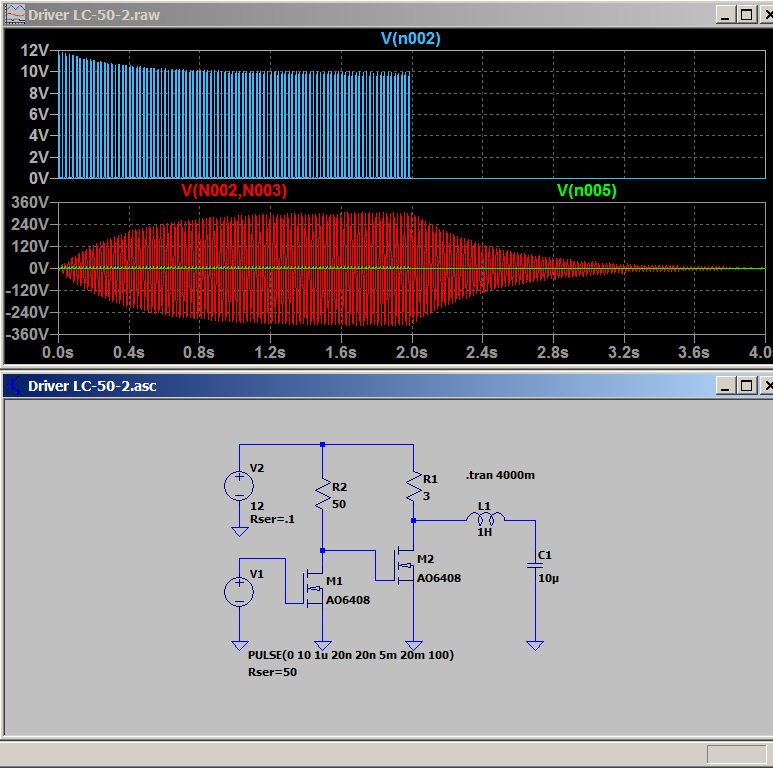
Task: Click the green V(n005) trace label
Action: 586,190
